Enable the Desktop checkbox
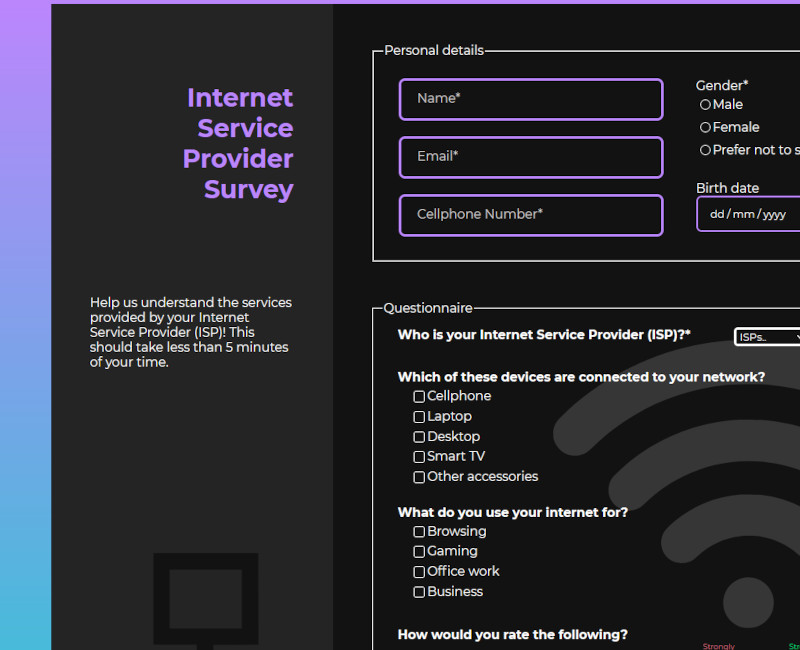Screen dimensions: 800x650 [419, 437]
